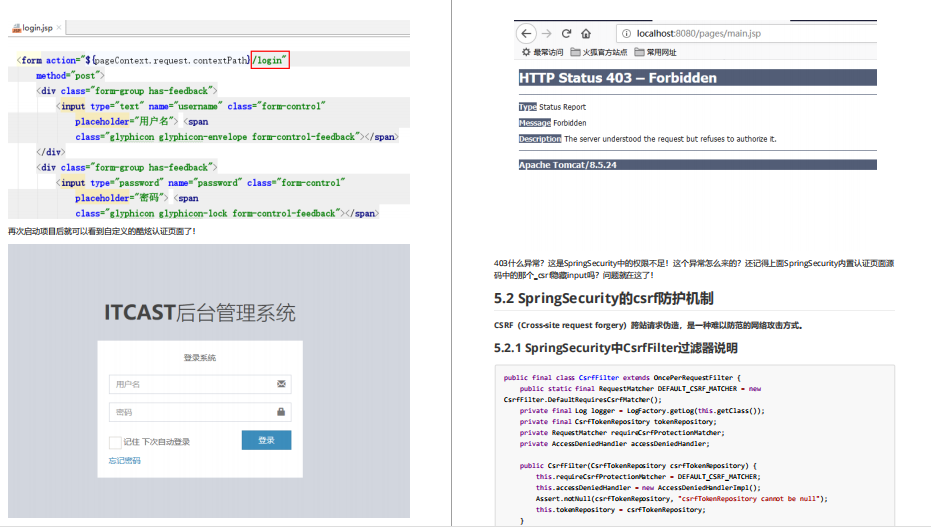Click the 再次启动项目后 sentence below code
Screen dimensions: 931x527
pos(102,231)
